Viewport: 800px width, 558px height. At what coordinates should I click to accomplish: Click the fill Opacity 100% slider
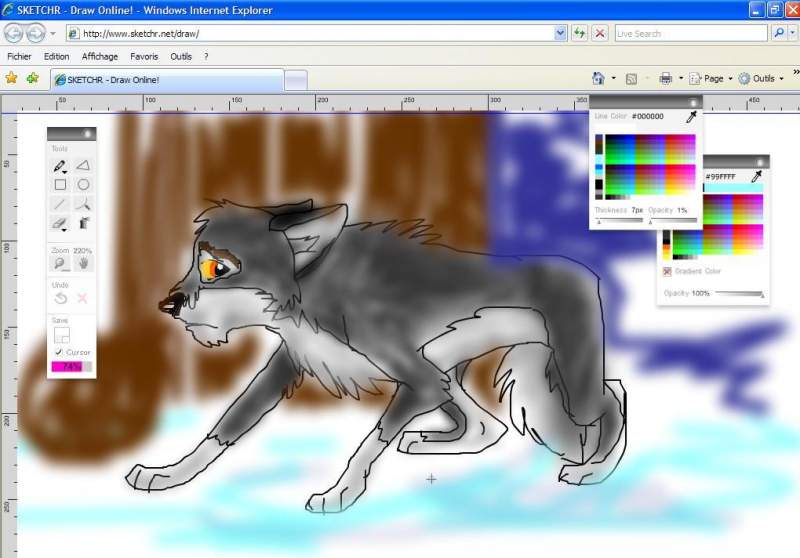(740, 293)
